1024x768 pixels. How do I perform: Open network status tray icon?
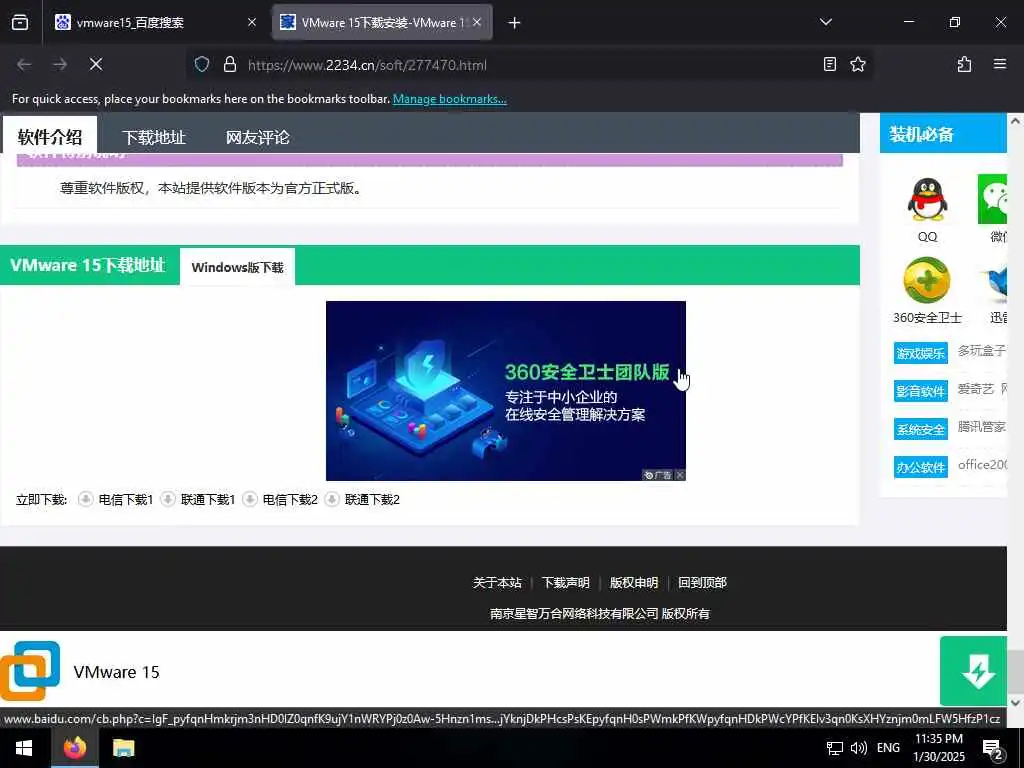tap(834, 748)
